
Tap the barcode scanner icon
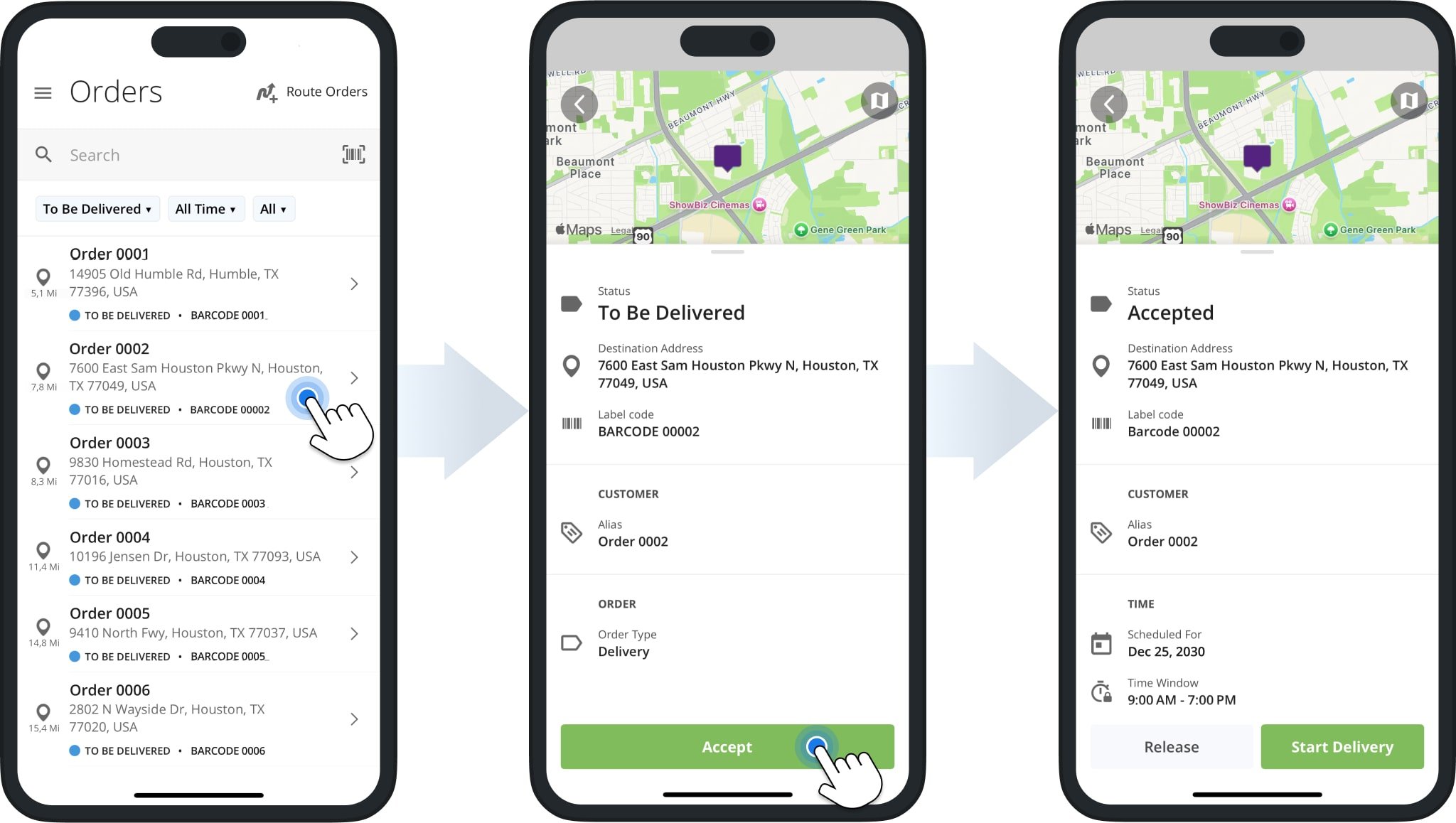pos(354,154)
